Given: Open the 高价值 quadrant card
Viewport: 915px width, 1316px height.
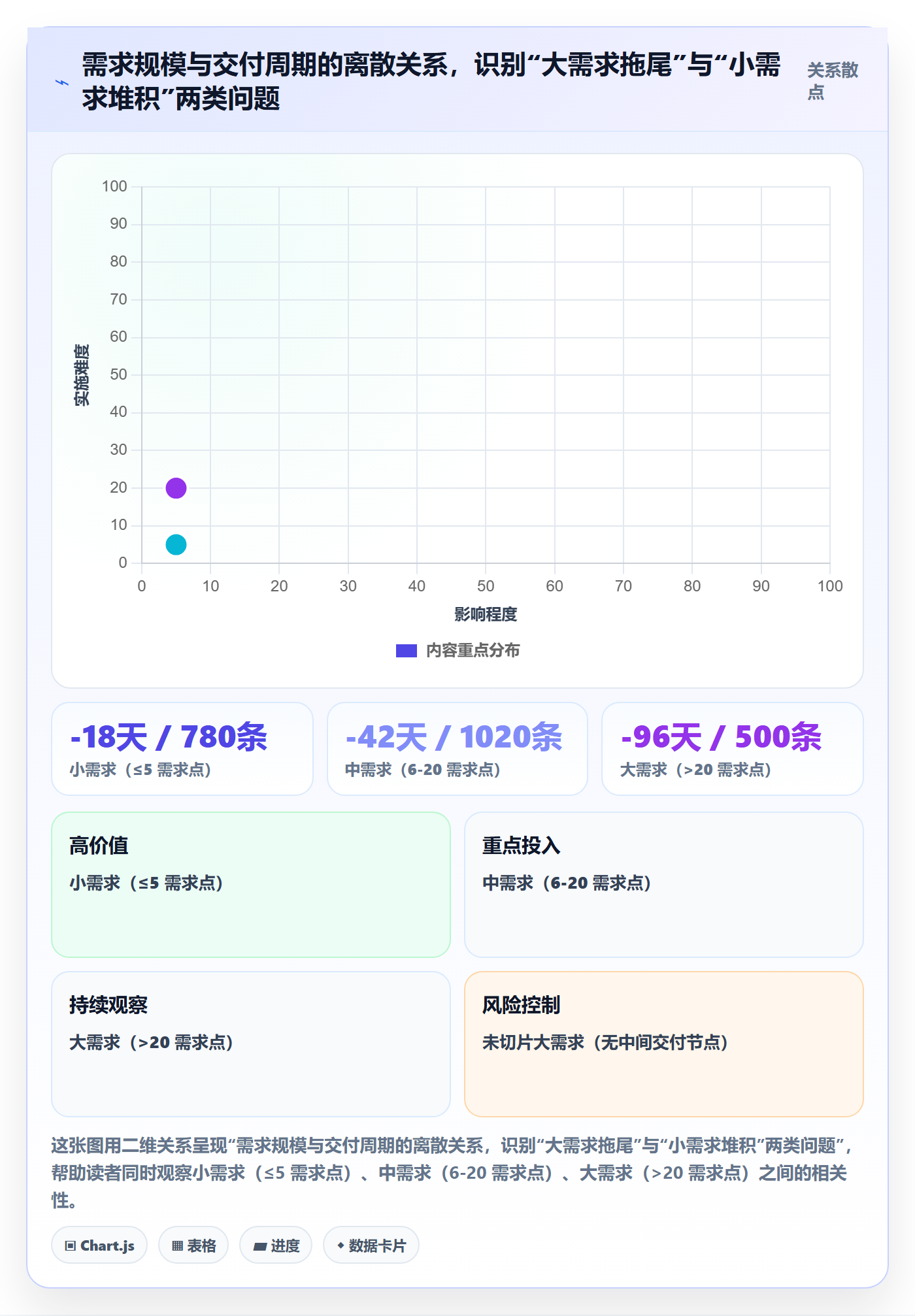Looking at the screenshot, I should [x=251, y=885].
